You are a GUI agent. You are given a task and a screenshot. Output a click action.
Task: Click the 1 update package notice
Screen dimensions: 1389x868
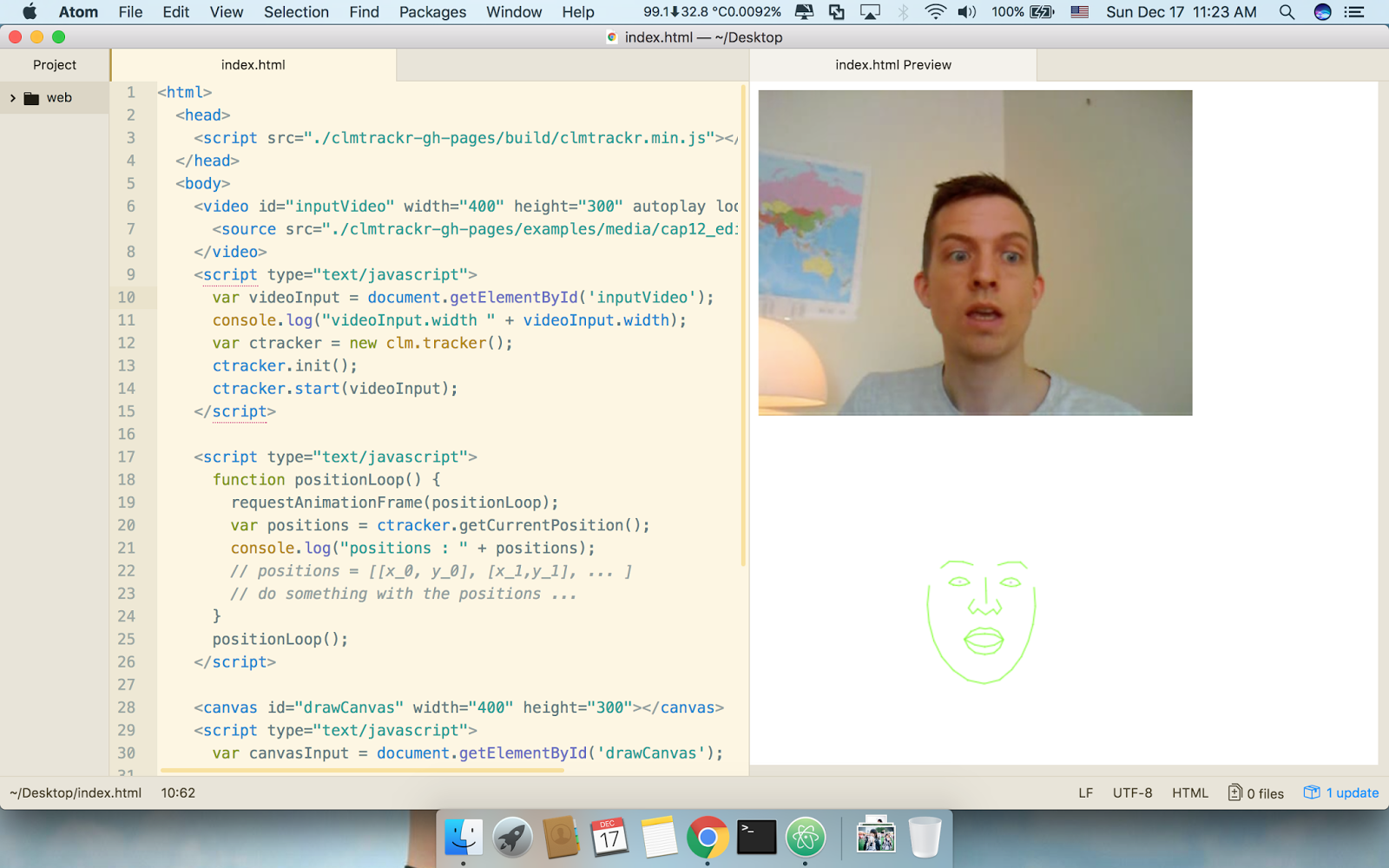1341,793
